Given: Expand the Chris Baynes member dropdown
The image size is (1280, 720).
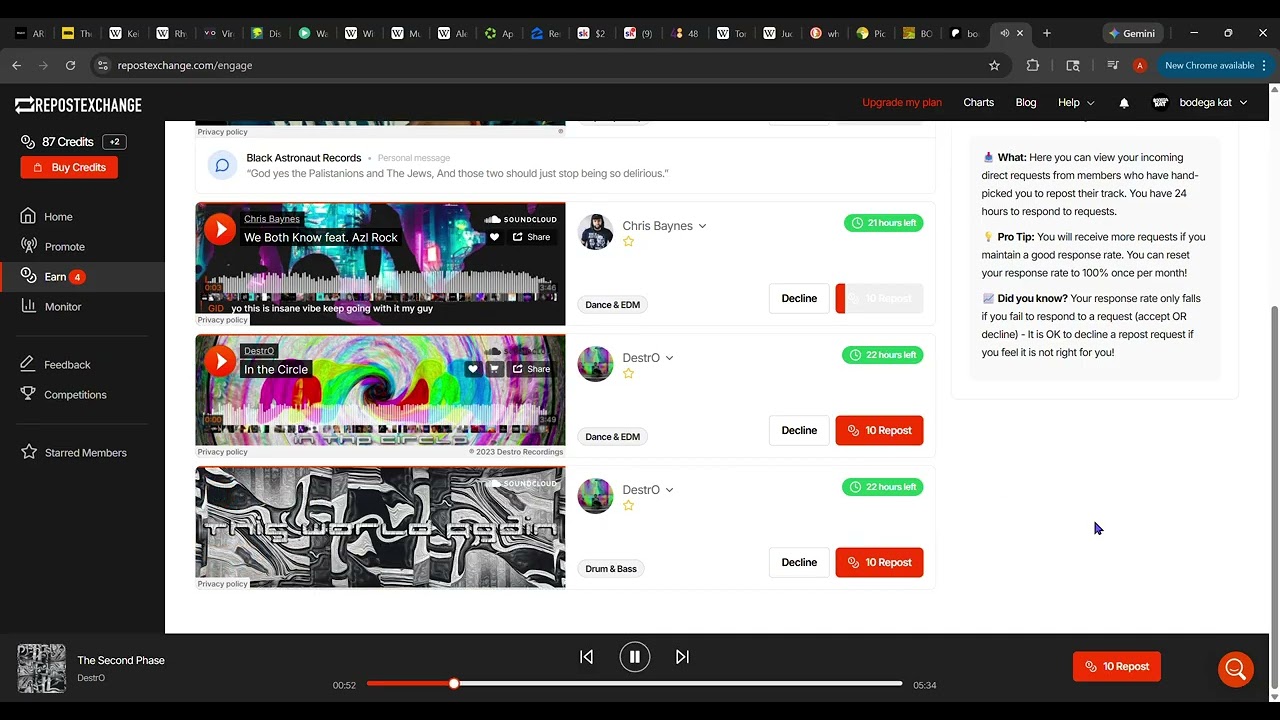Looking at the screenshot, I should 702,226.
